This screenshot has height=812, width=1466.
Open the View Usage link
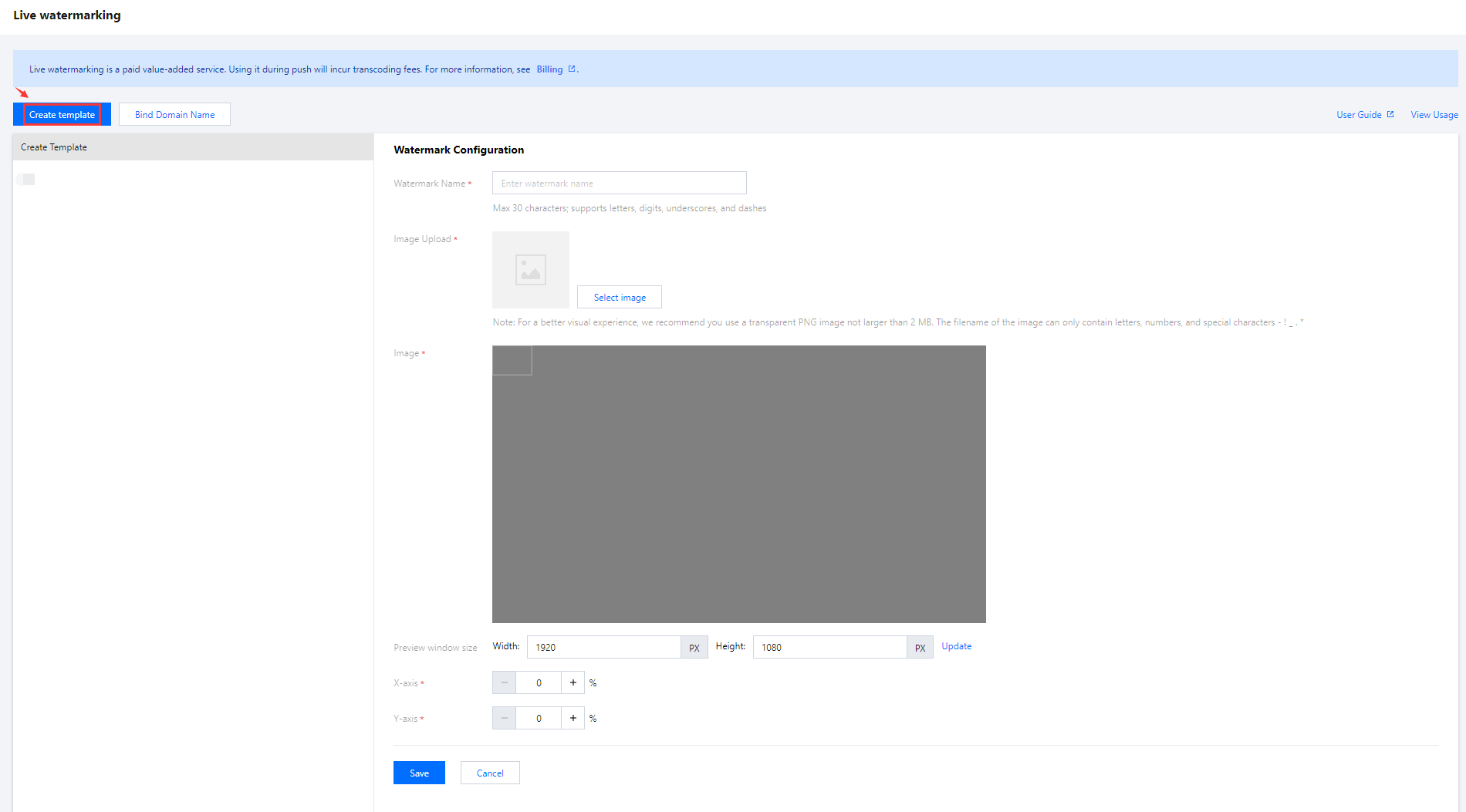(x=1434, y=115)
